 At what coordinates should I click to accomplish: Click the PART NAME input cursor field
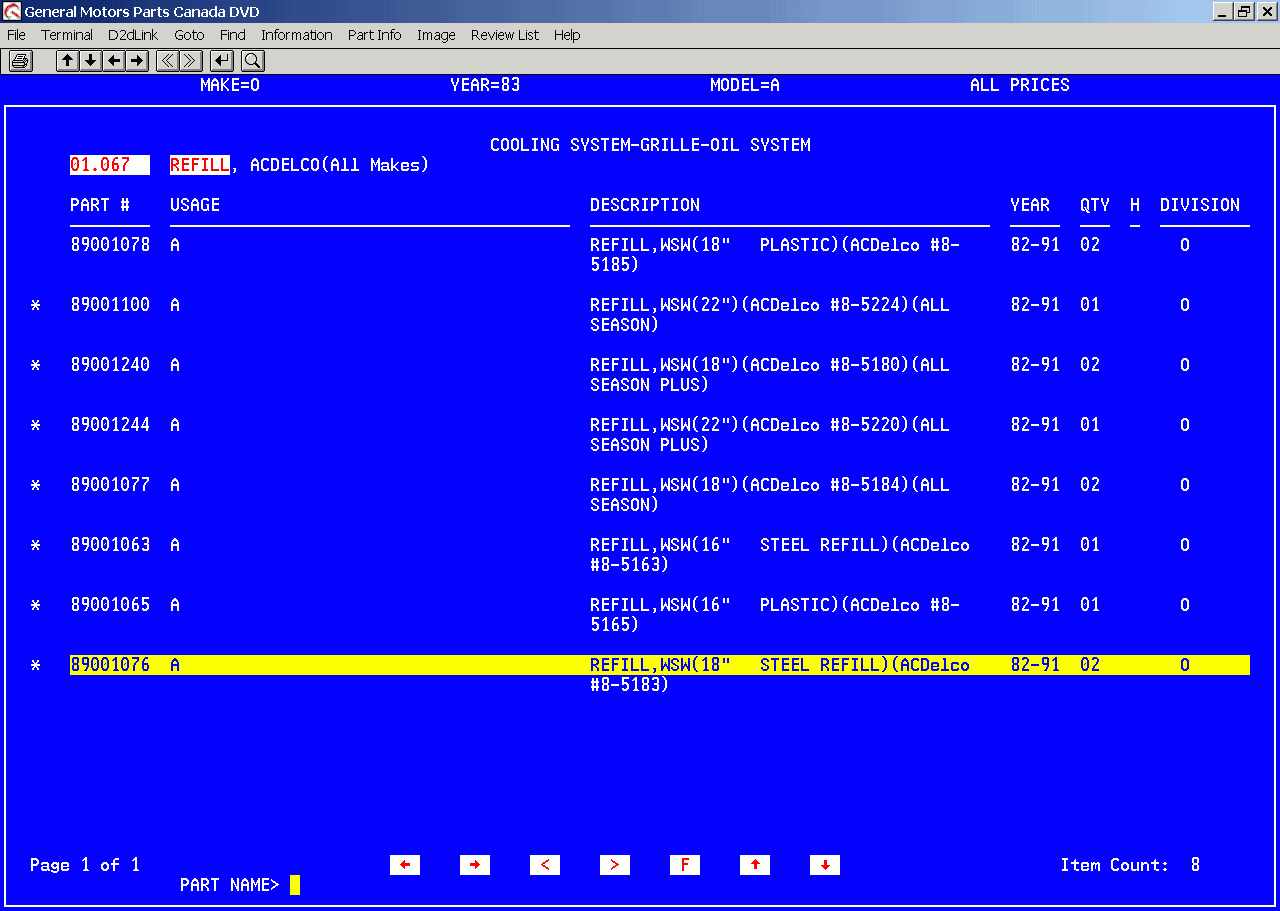click(x=295, y=885)
